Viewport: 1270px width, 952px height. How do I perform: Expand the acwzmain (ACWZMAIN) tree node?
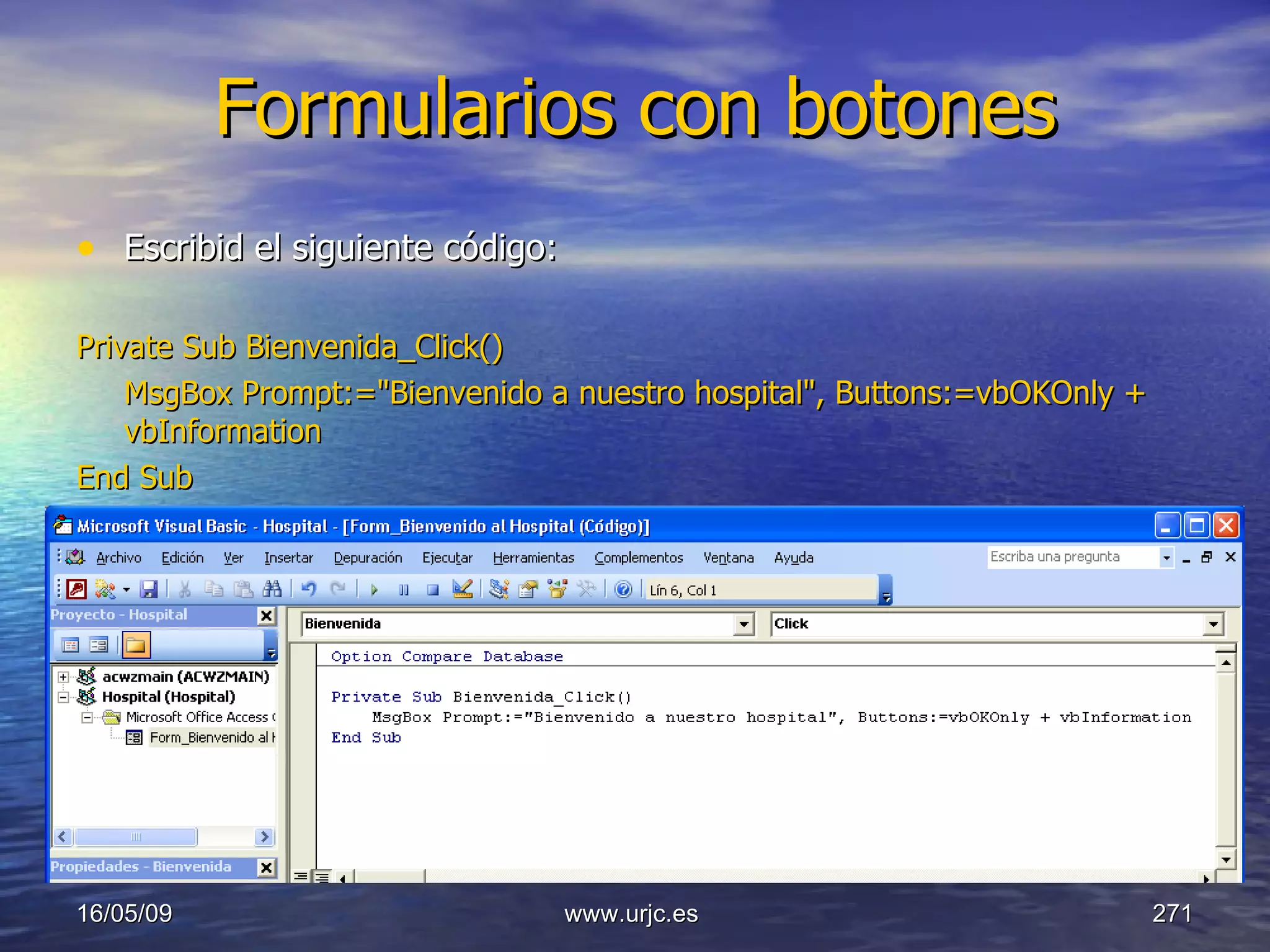[x=63, y=676]
